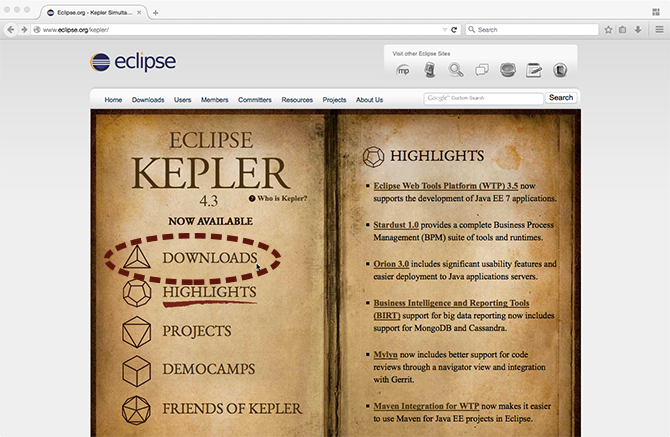Open the Downloads item in the top navigation
This screenshot has width=670, height=437.
(x=148, y=100)
